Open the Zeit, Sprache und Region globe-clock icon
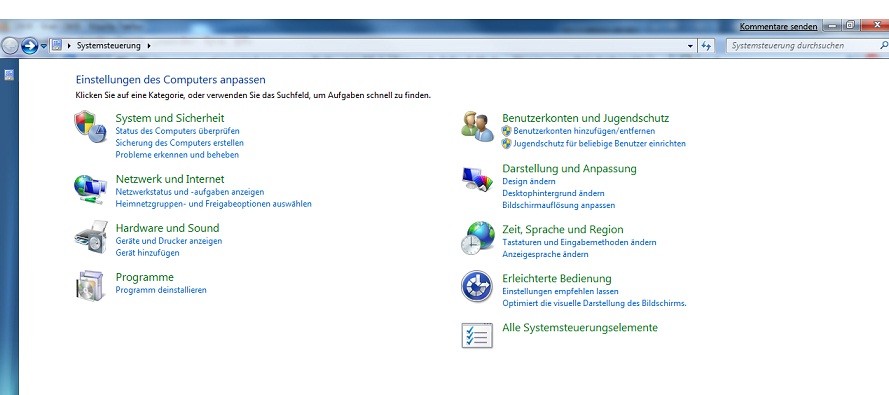 point(477,238)
